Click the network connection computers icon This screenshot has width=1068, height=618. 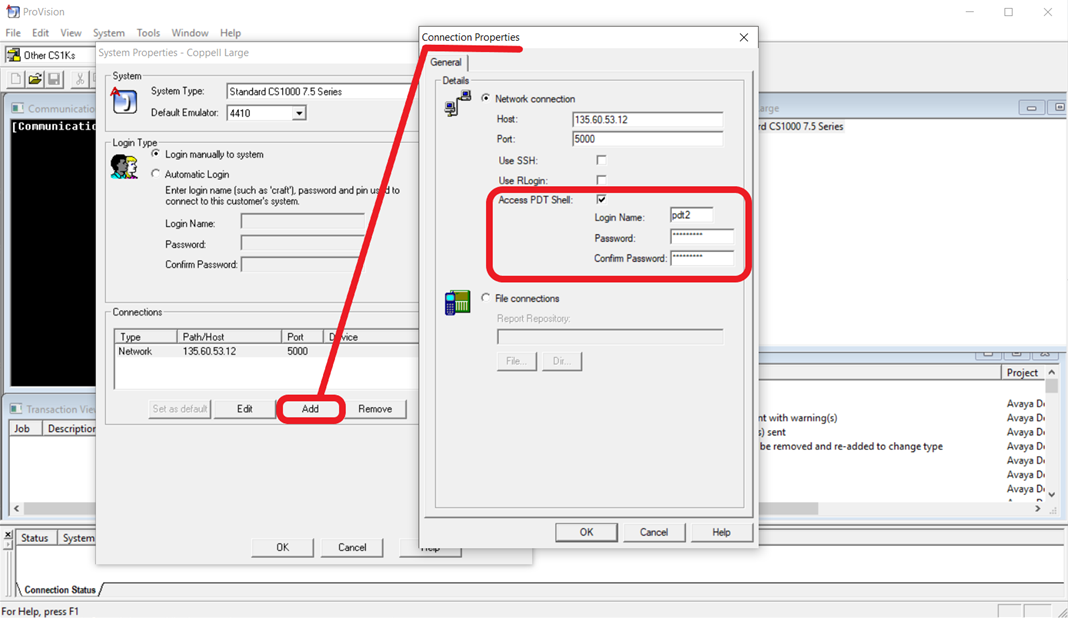click(x=458, y=104)
